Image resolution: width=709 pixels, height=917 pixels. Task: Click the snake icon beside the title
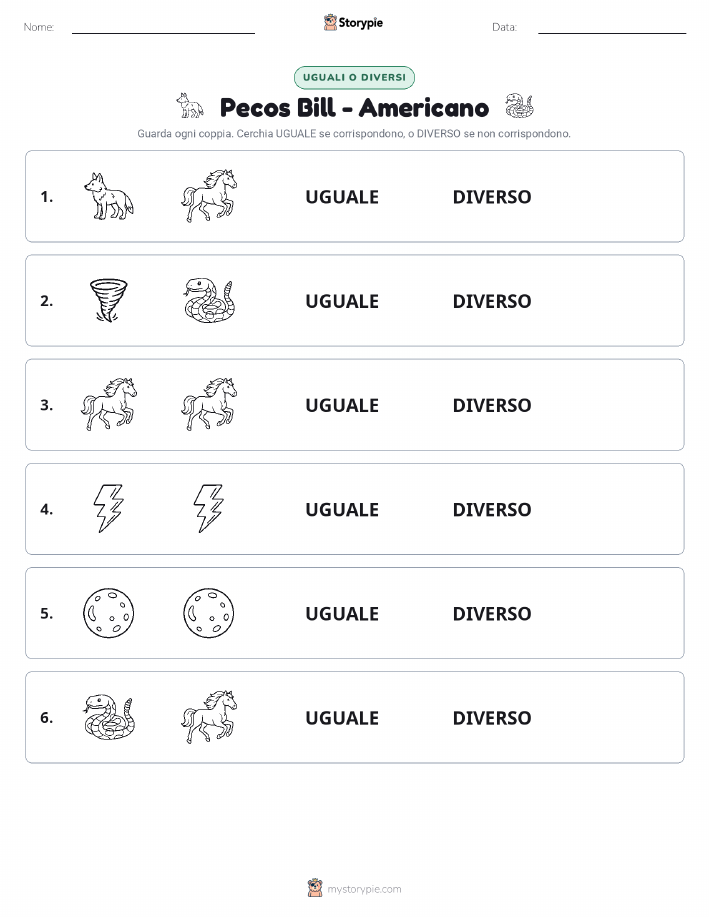519,106
